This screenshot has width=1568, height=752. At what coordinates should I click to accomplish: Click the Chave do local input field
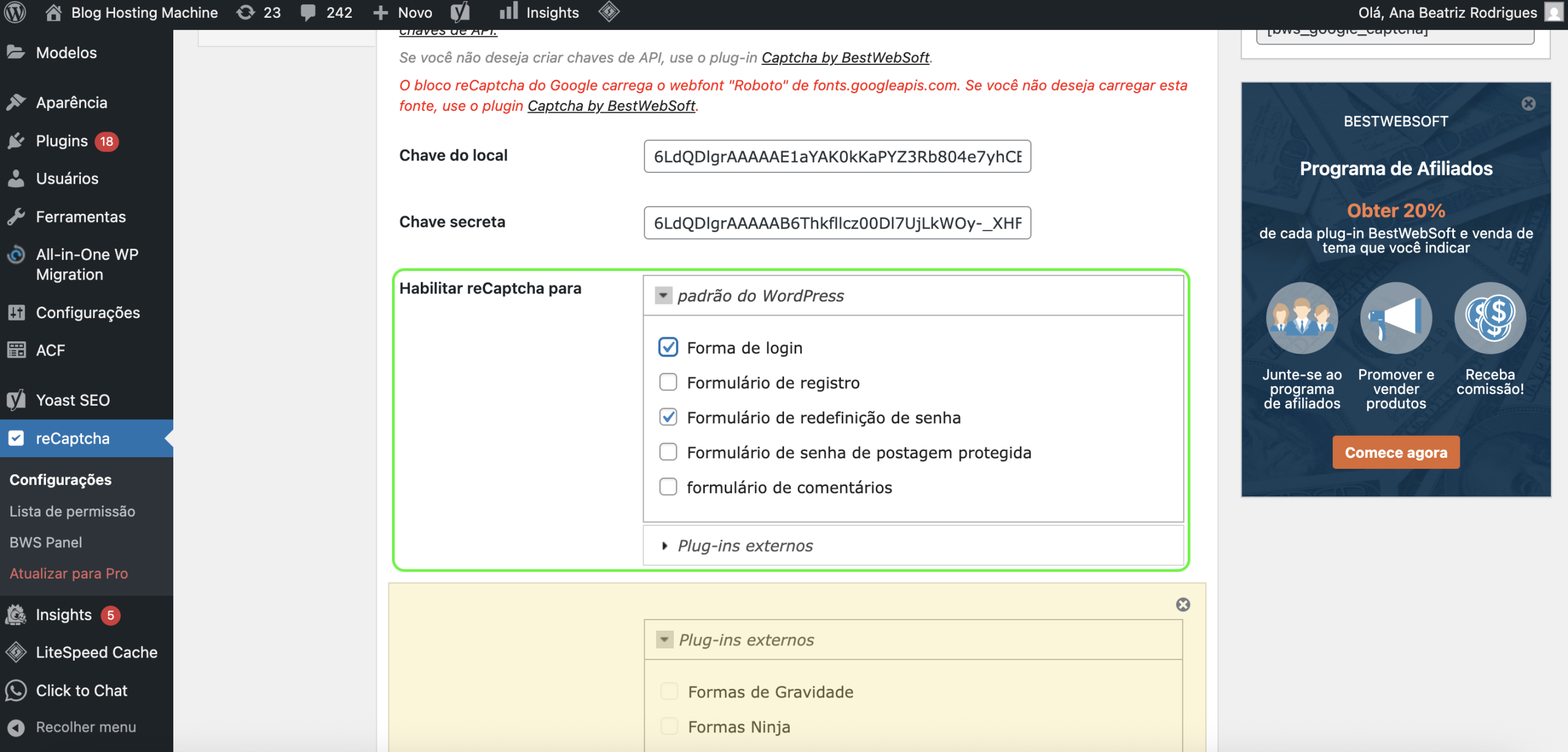tap(837, 156)
